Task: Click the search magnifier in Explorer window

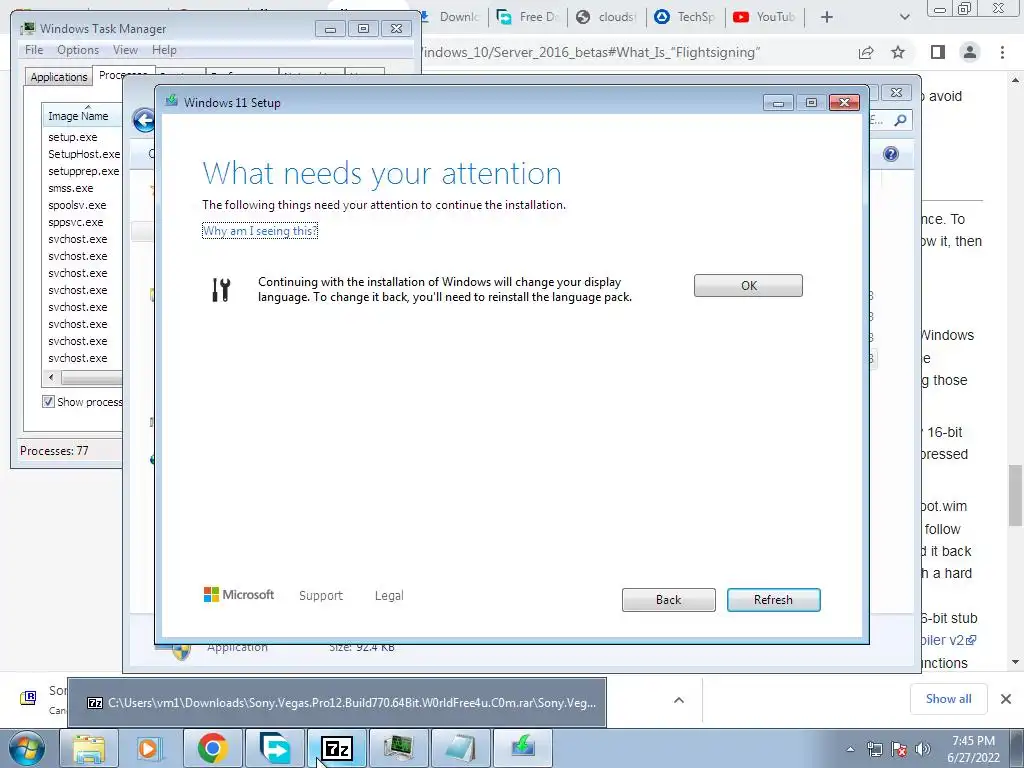Action: [x=900, y=120]
